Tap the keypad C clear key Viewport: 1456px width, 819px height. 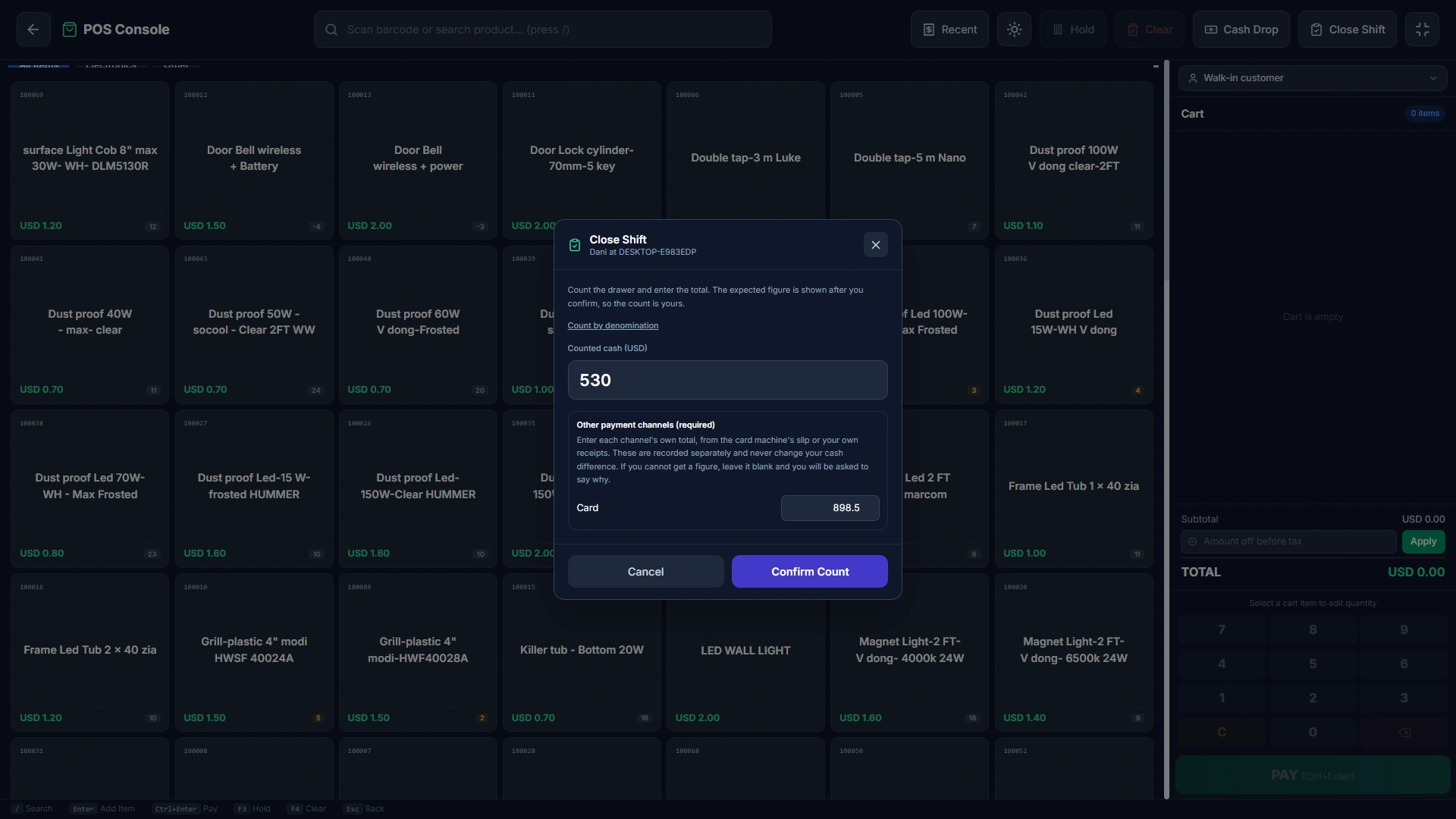pyautogui.click(x=1222, y=733)
